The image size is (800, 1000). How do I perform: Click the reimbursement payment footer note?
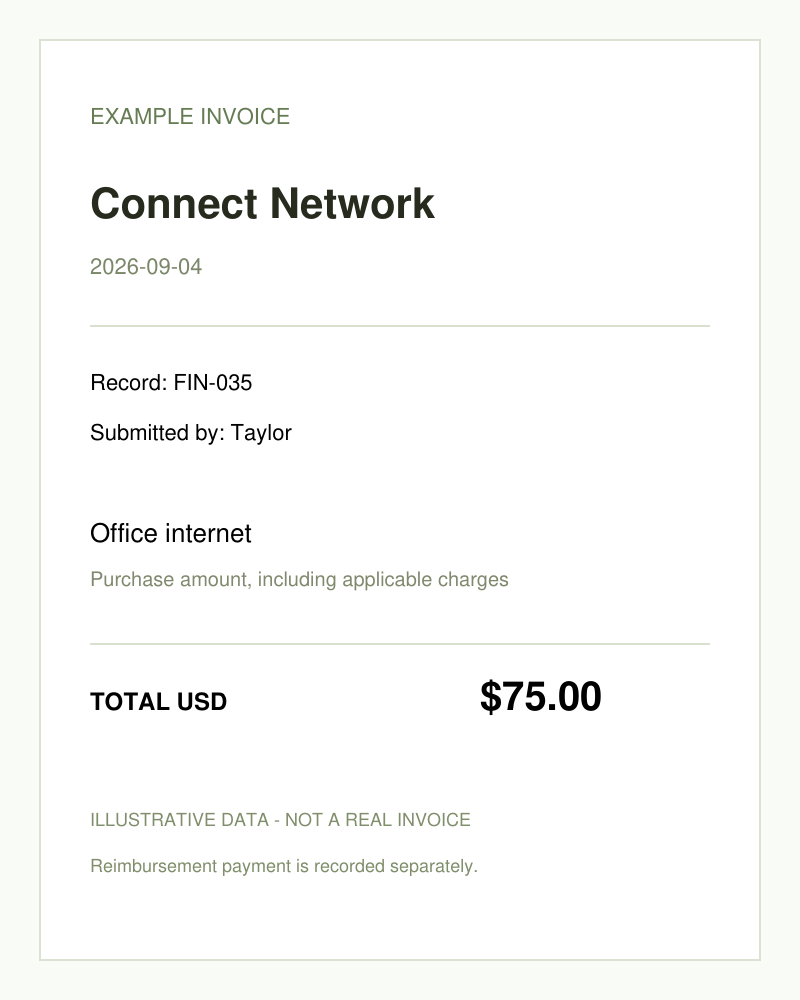pyautogui.click(x=284, y=866)
